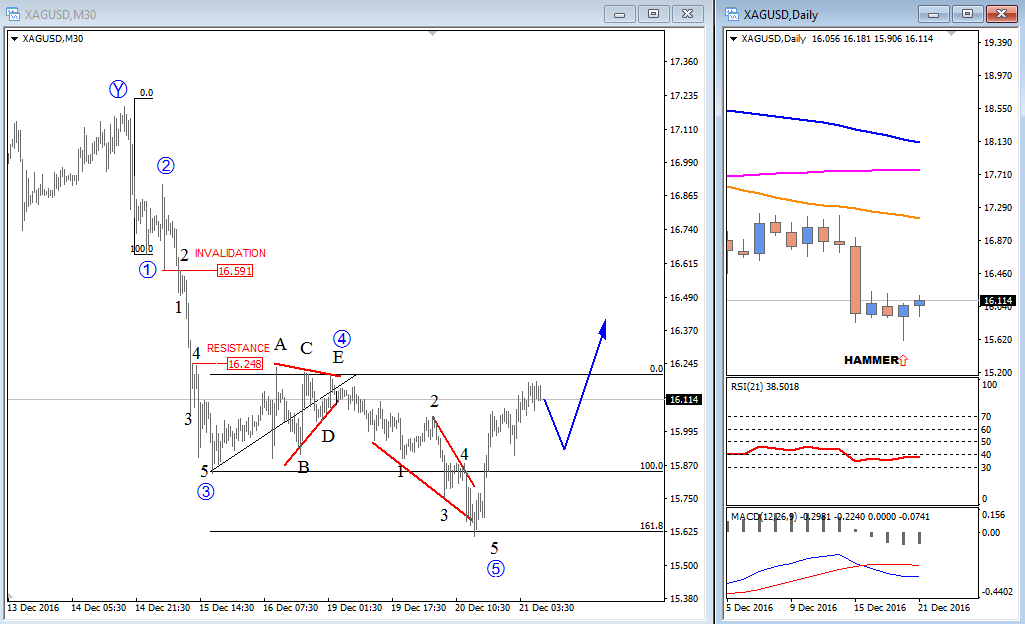
Task: Click the 16.114 current price tag on M30
Action: (x=685, y=399)
